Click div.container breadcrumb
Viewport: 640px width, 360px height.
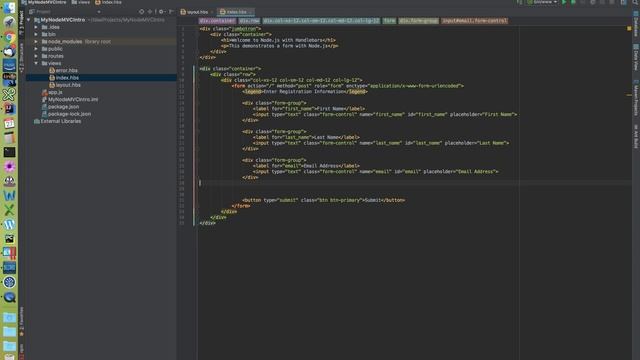pos(217,20)
